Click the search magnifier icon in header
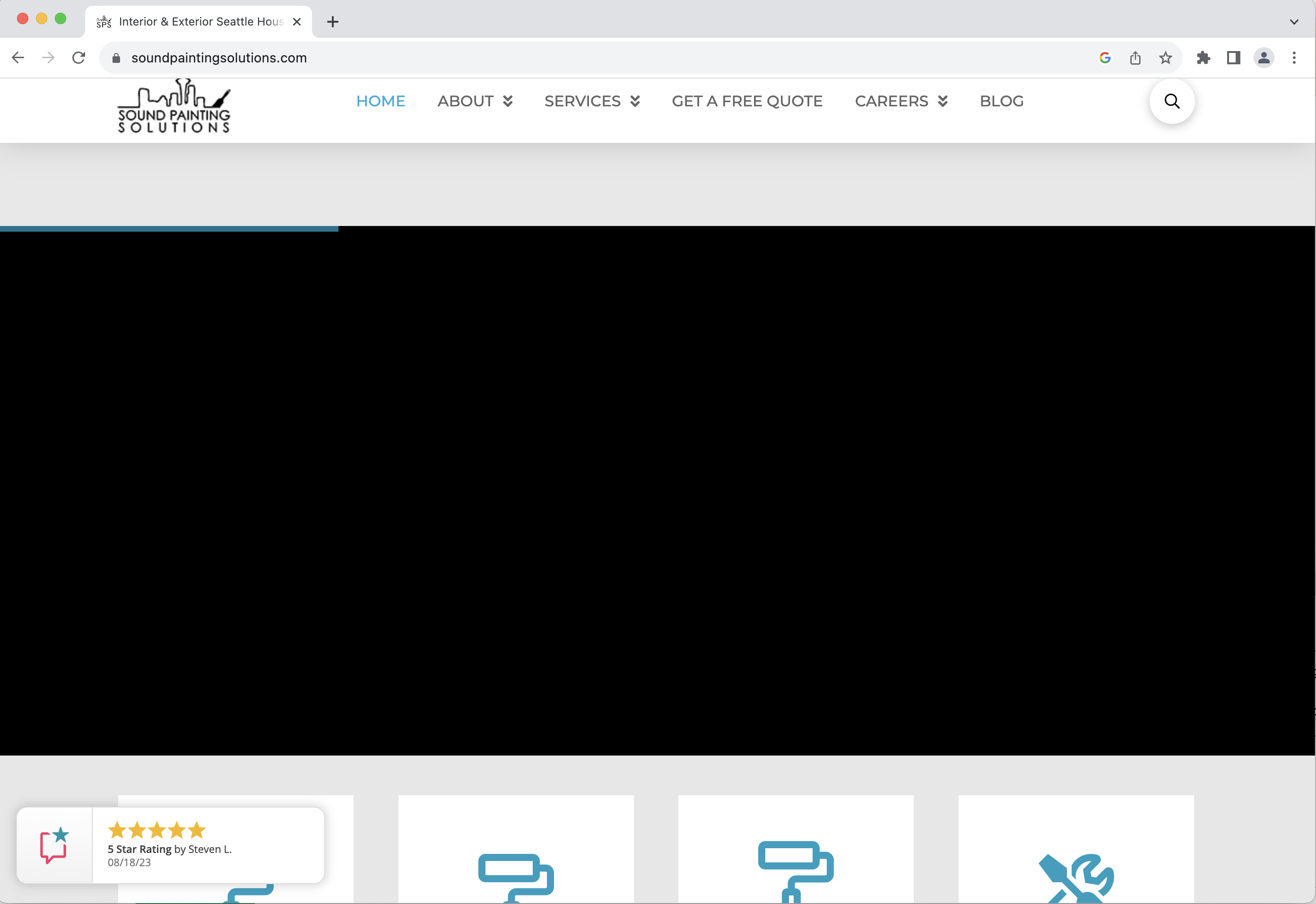The image size is (1316, 904). [x=1172, y=101]
